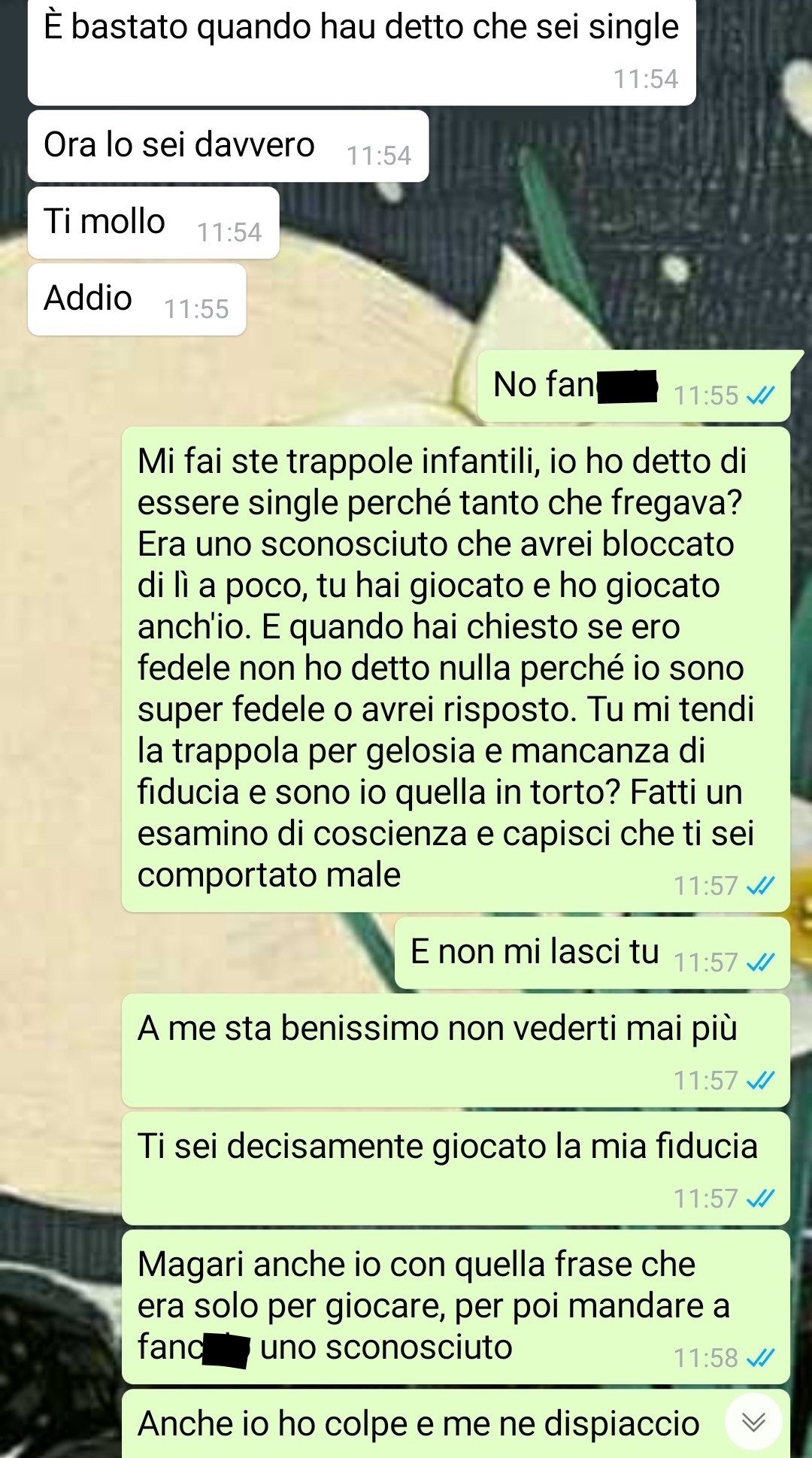The height and width of the screenshot is (1458, 812).
Task: Tap blue ticks on the long 'trappole infantili' message
Action: tap(760, 886)
